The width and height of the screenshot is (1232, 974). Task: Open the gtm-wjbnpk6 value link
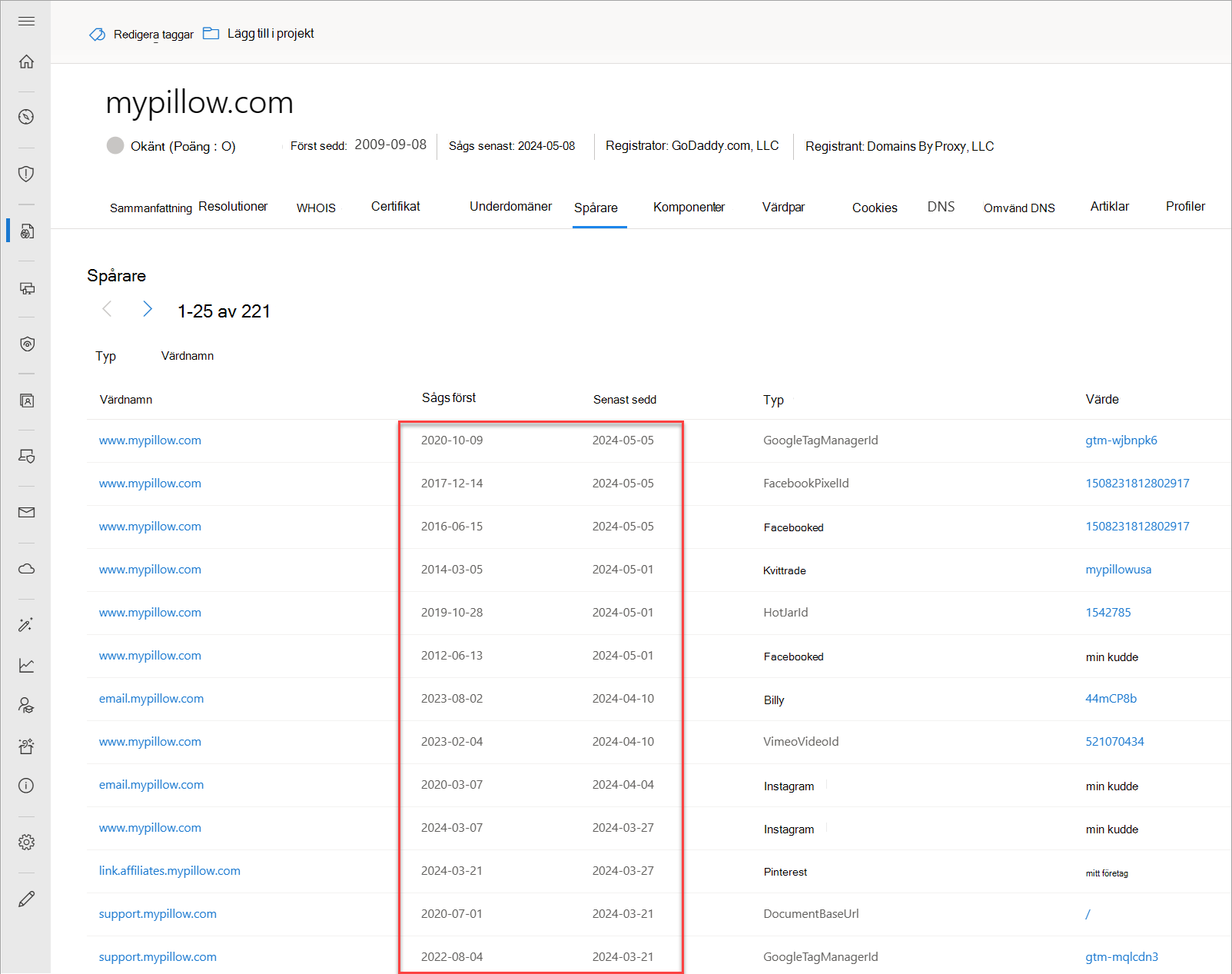(1121, 440)
